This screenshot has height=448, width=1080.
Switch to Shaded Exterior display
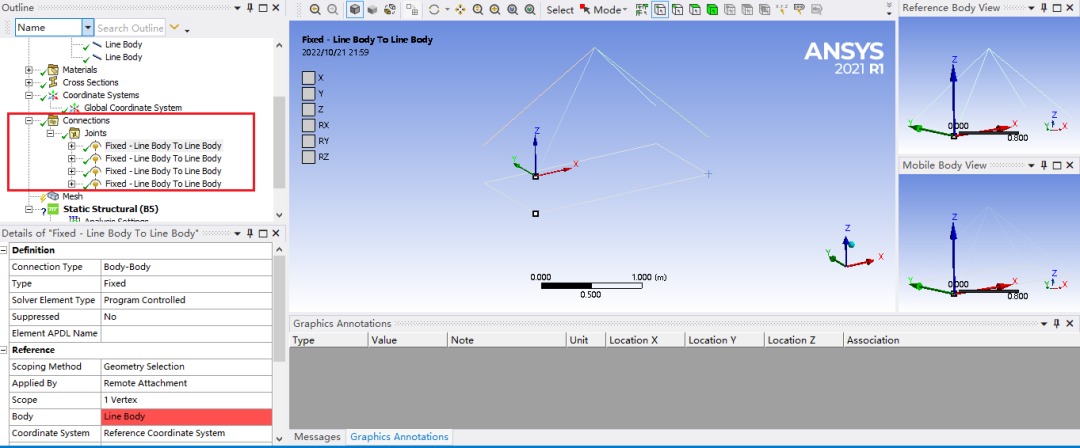click(373, 10)
